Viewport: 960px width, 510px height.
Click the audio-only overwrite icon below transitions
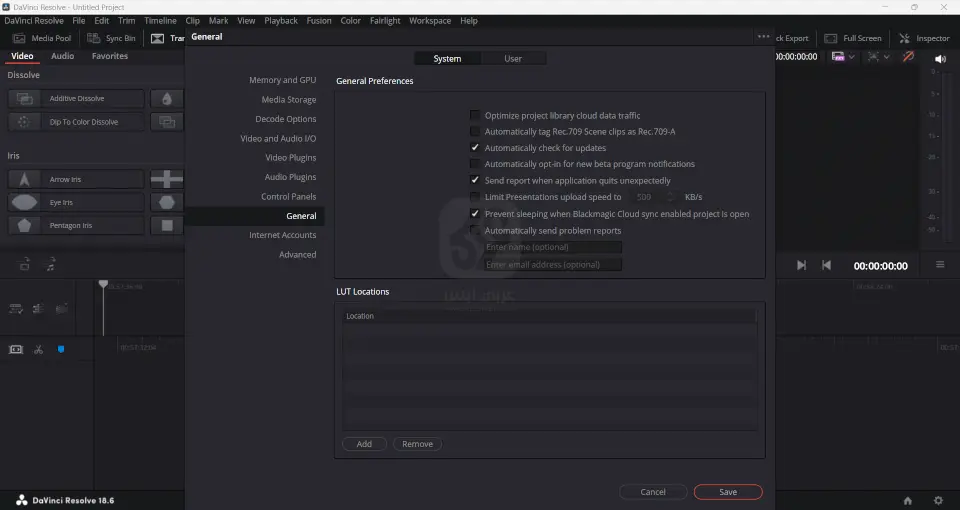(51, 264)
